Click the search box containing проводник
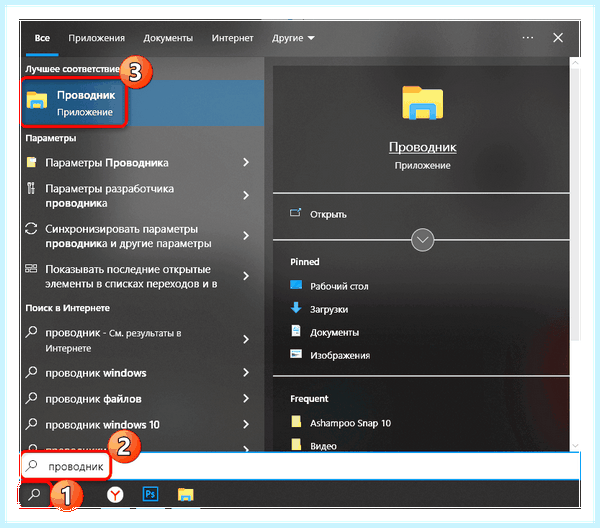The height and width of the screenshot is (528, 600). [x=300, y=466]
